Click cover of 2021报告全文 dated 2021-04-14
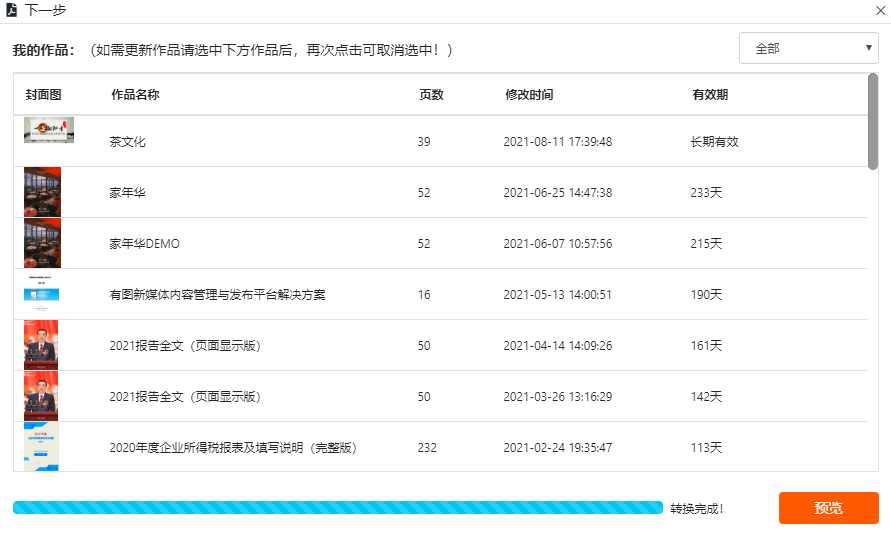This screenshot has height=538, width=891. (42, 345)
